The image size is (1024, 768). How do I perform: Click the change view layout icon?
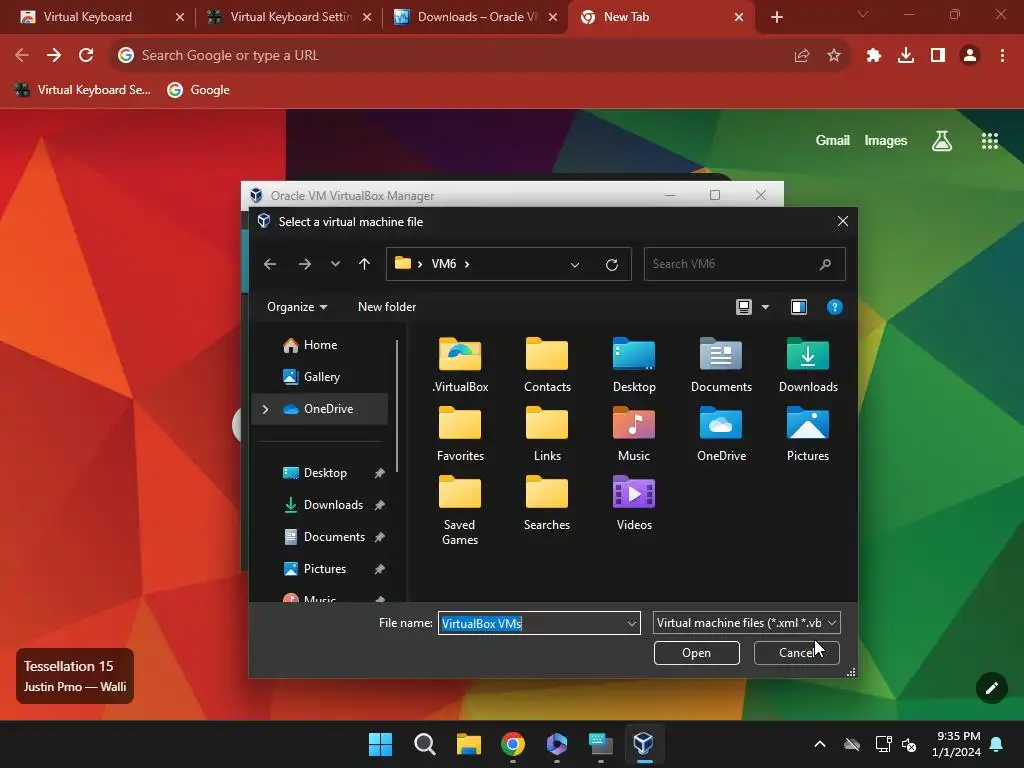coord(744,307)
